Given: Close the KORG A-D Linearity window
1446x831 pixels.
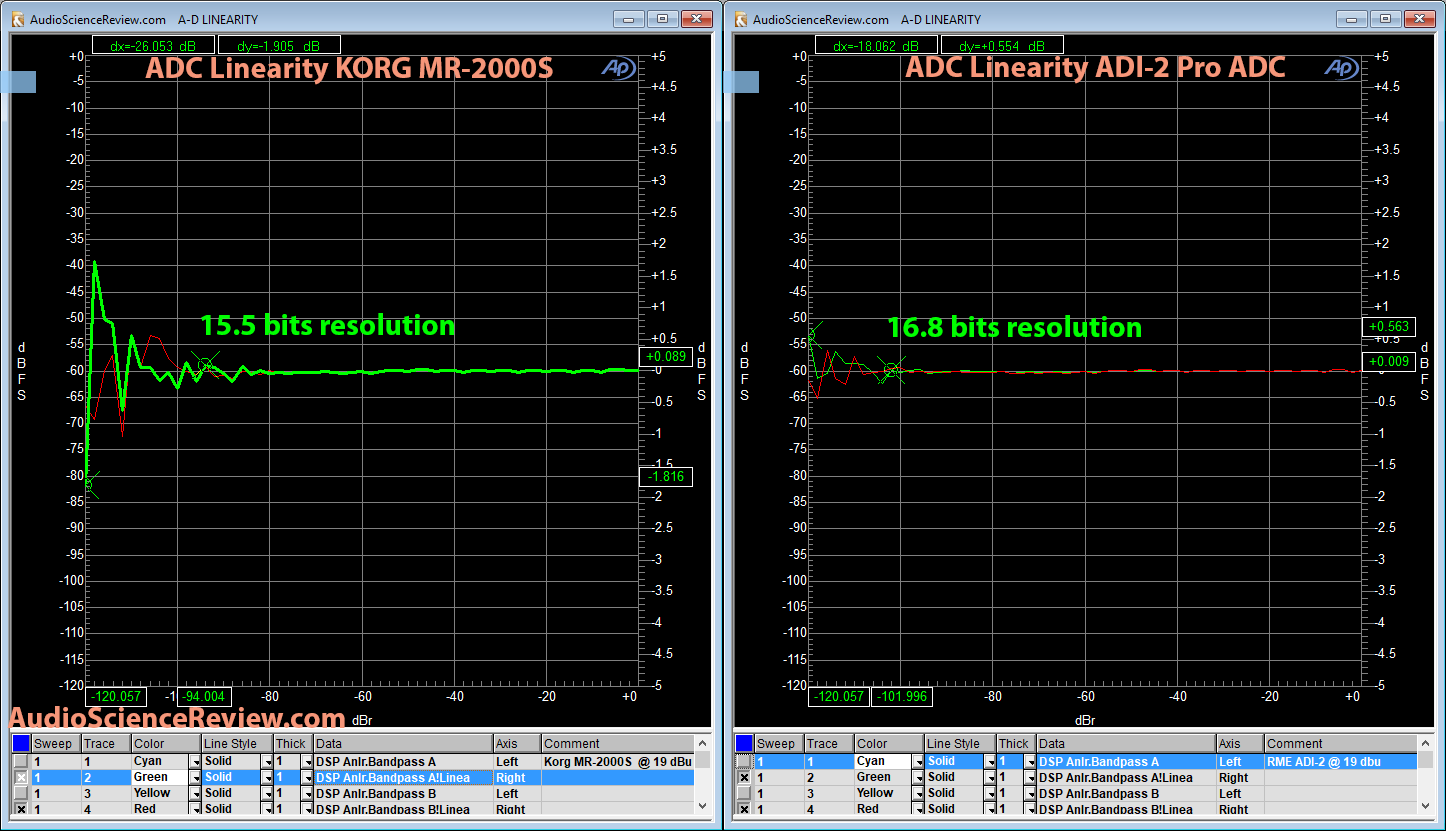Looking at the screenshot, I should coord(695,19).
